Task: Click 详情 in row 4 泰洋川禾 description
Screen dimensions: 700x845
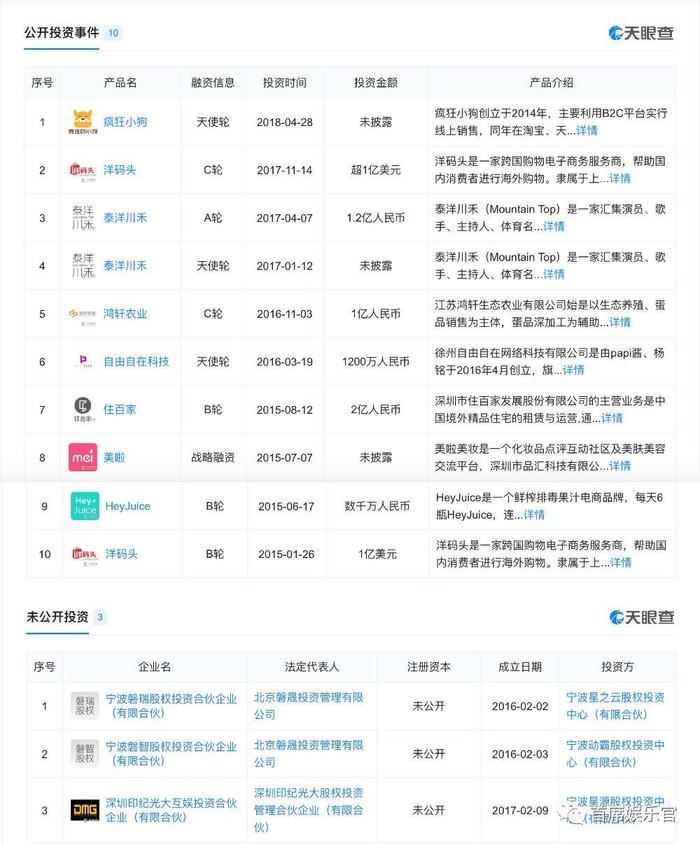Action: [x=553, y=274]
